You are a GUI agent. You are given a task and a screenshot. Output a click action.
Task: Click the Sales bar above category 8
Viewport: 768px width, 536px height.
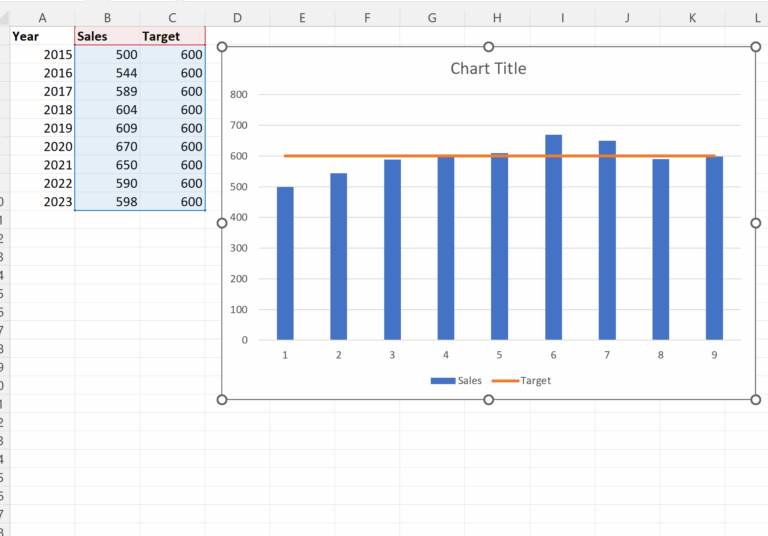click(661, 249)
